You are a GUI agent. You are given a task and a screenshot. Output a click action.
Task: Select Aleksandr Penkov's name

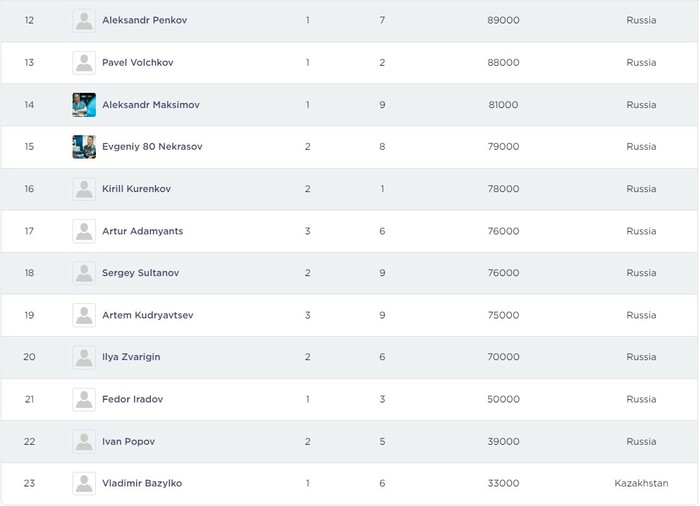145,21
